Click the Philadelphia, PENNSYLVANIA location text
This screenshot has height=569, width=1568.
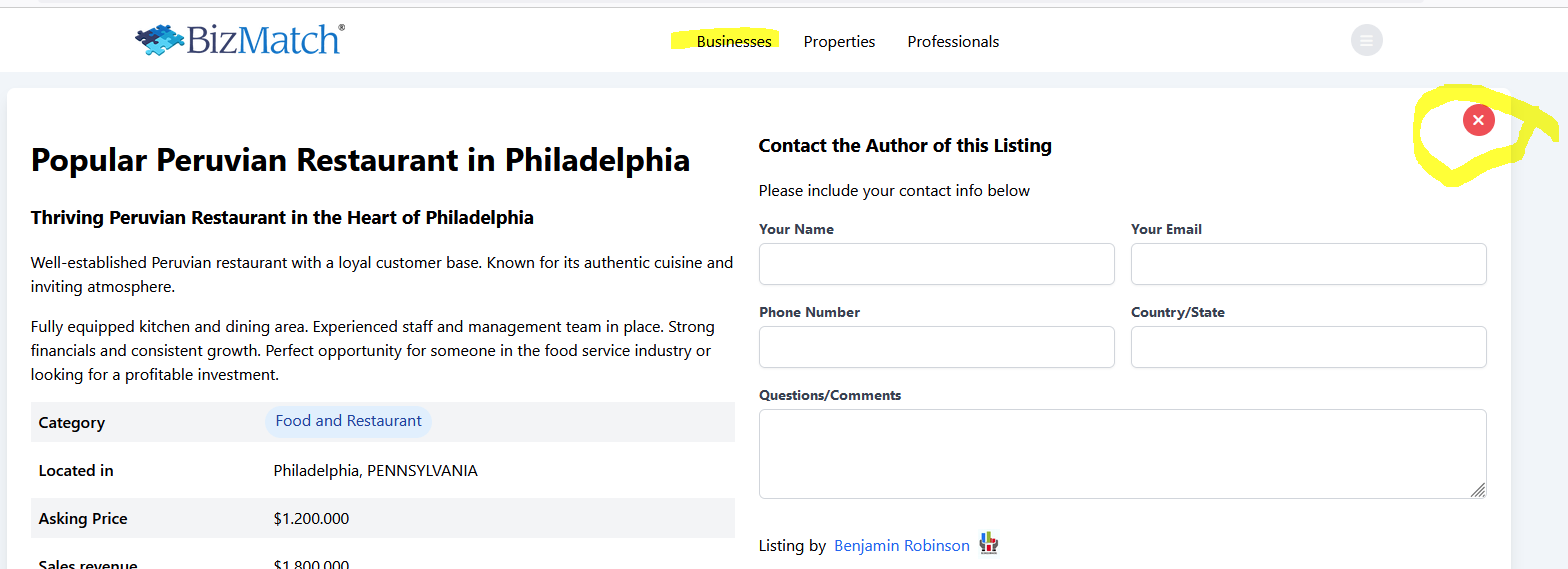[x=375, y=470]
